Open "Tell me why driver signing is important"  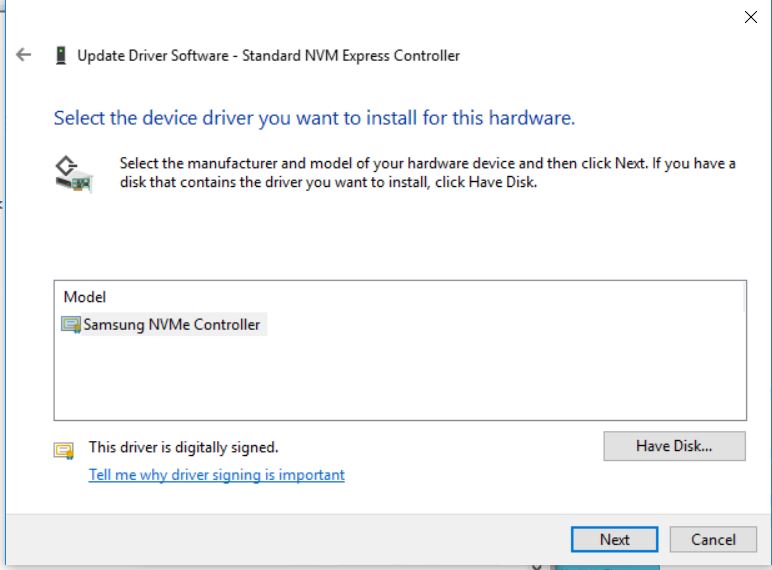216,475
